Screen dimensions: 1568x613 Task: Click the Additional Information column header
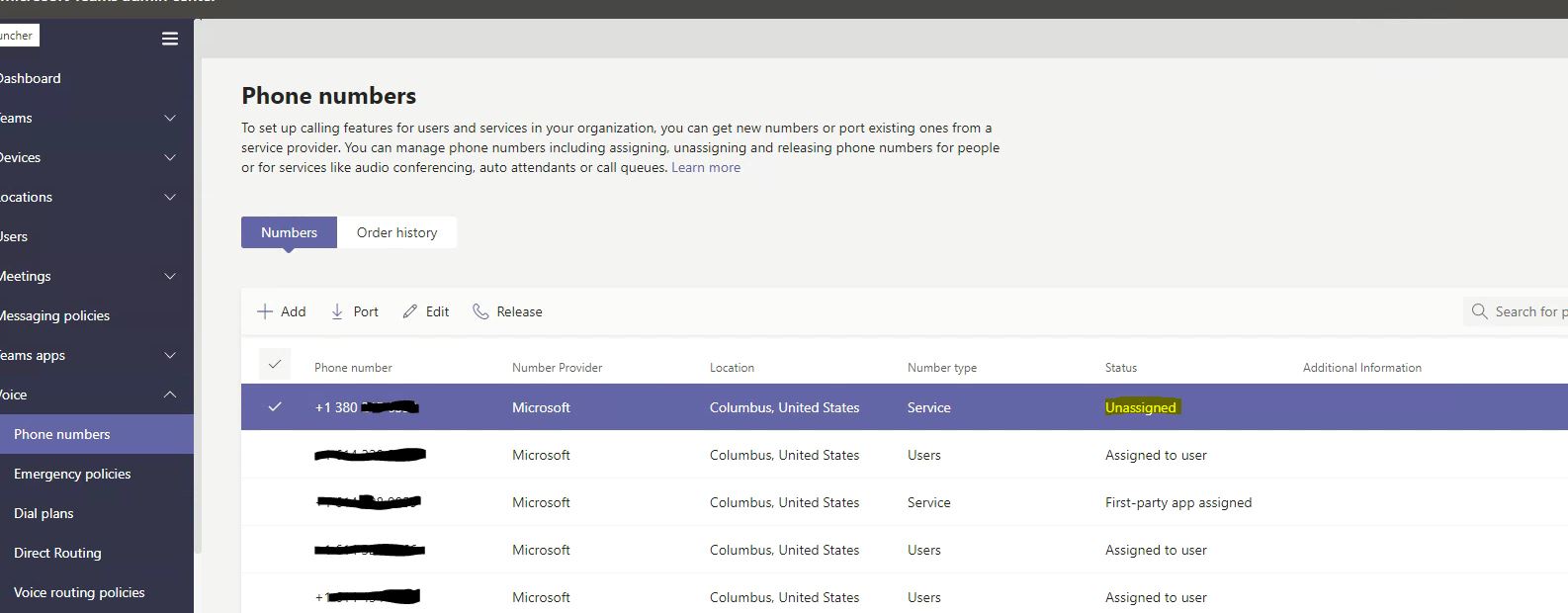pos(1362,367)
